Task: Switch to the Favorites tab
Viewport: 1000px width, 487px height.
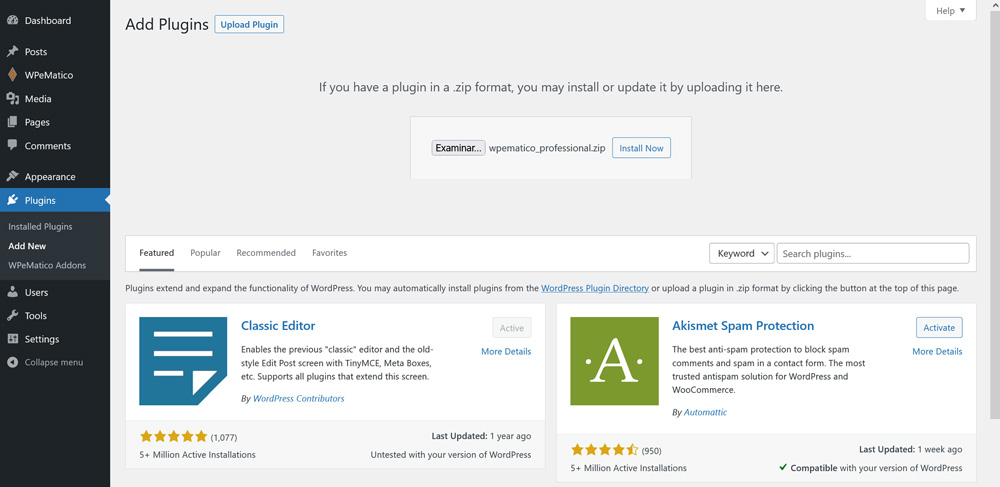Action: pyautogui.click(x=330, y=253)
